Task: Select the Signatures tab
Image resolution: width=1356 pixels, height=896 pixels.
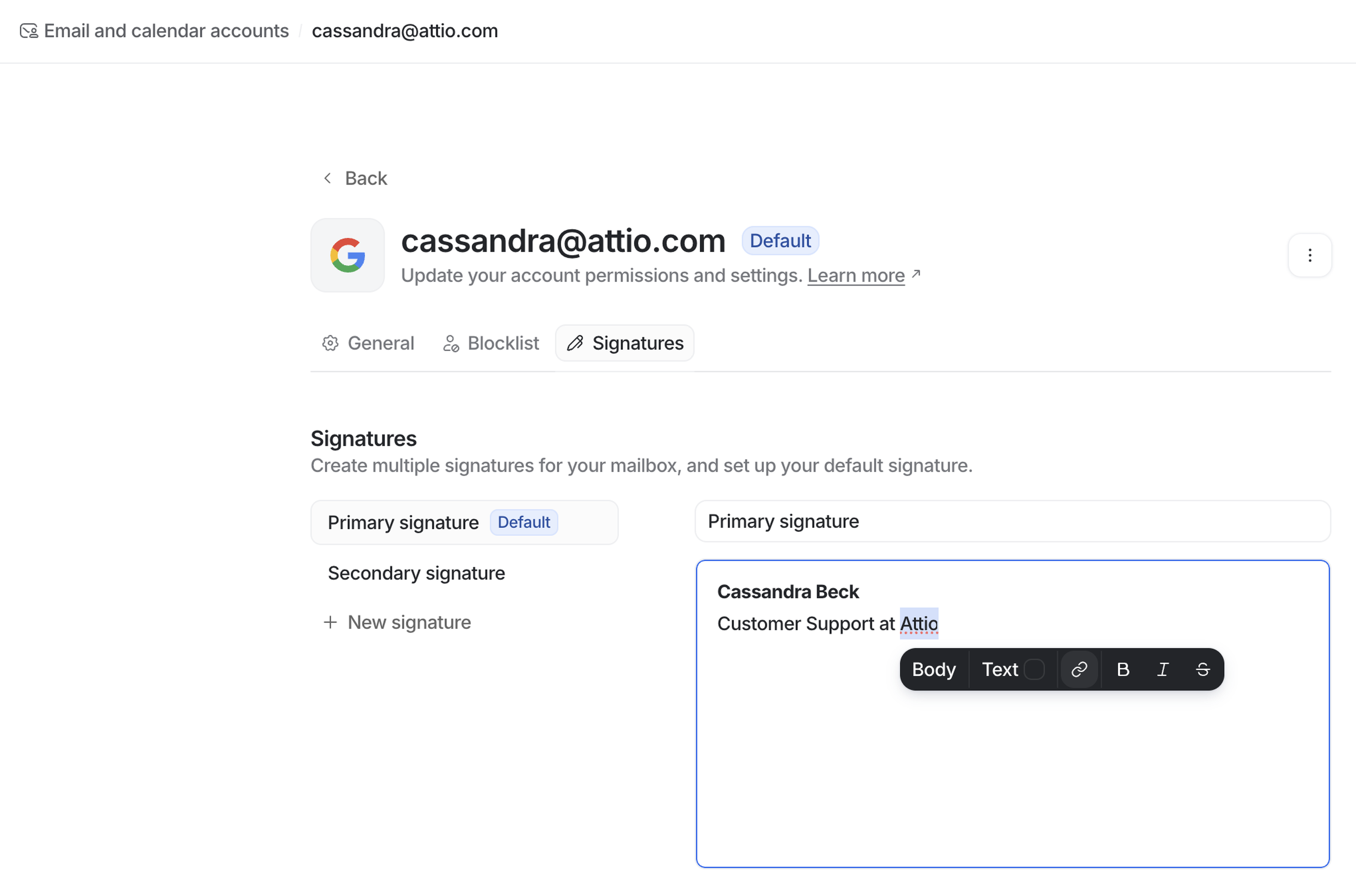Action: click(x=625, y=343)
